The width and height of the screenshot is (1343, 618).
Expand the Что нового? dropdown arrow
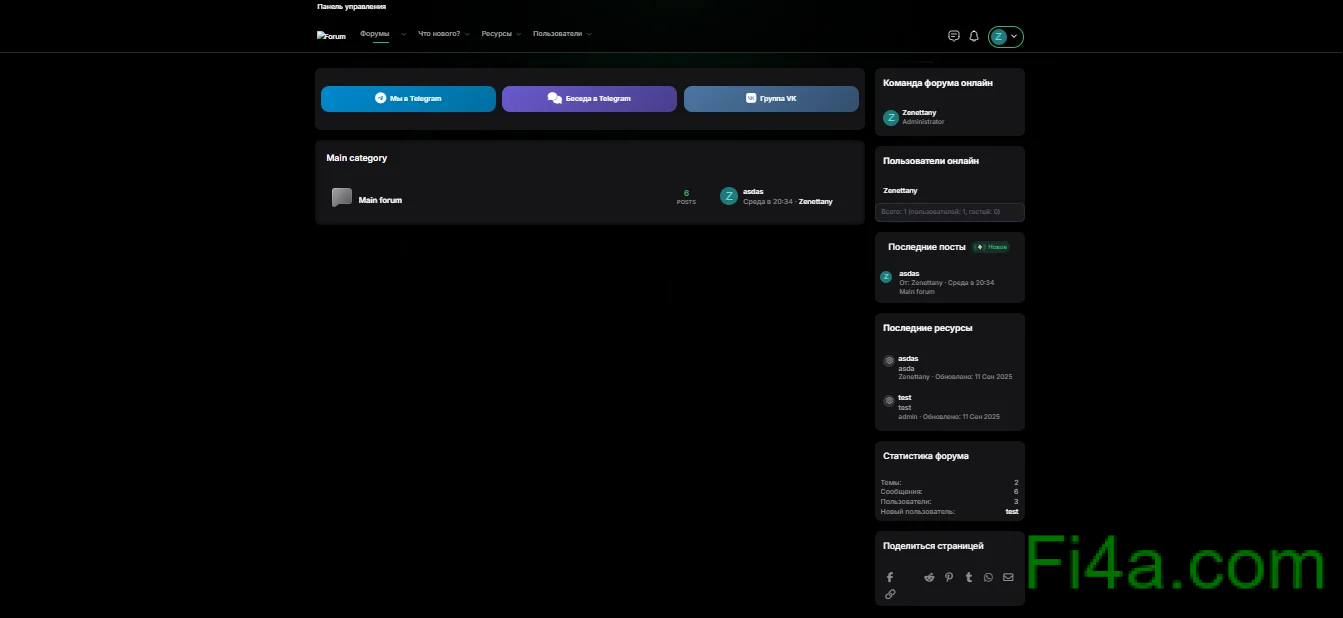[467, 34]
